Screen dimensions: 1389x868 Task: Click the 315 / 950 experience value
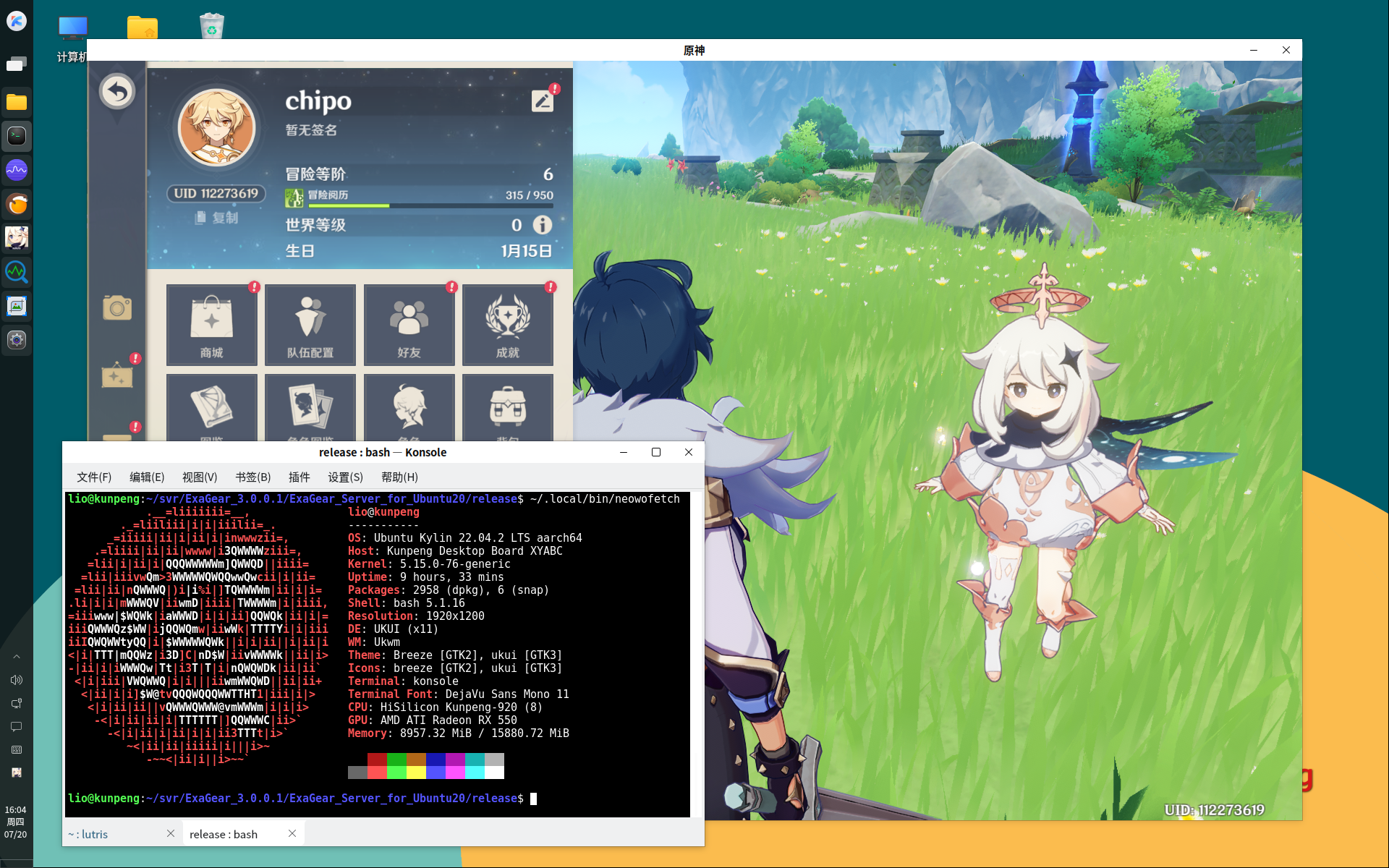pyautogui.click(x=530, y=195)
